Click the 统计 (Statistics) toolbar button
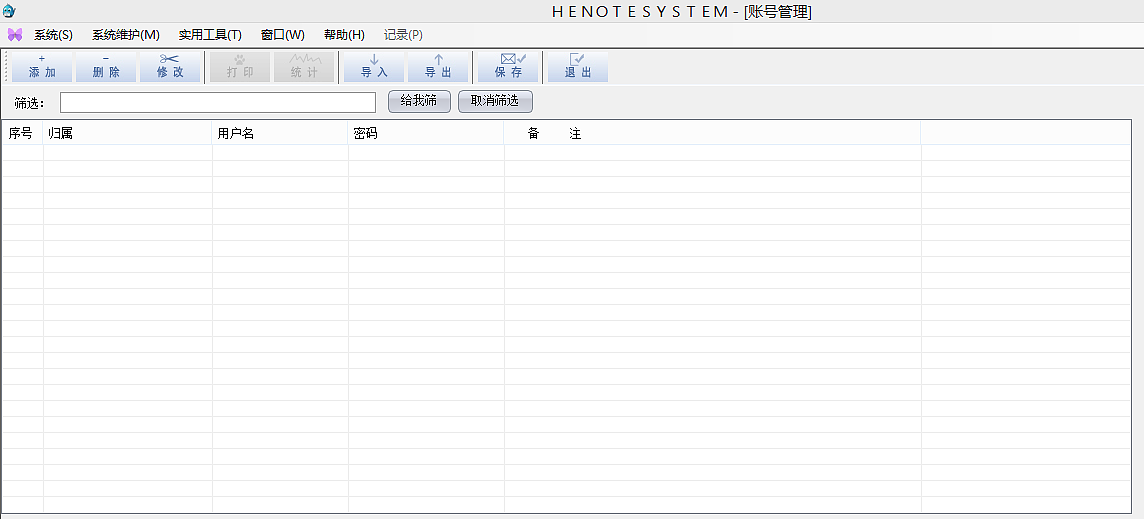The width and height of the screenshot is (1144, 519). (304, 66)
